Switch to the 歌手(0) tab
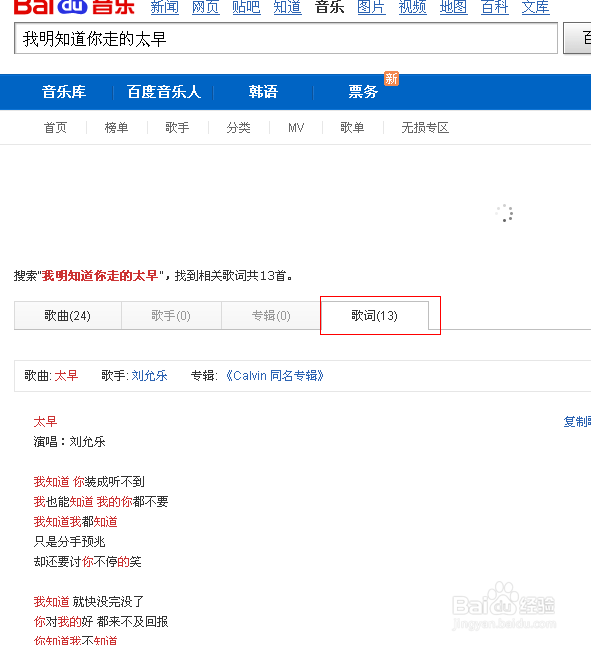The height and width of the screenshot is (645, 591). [171, 316]
